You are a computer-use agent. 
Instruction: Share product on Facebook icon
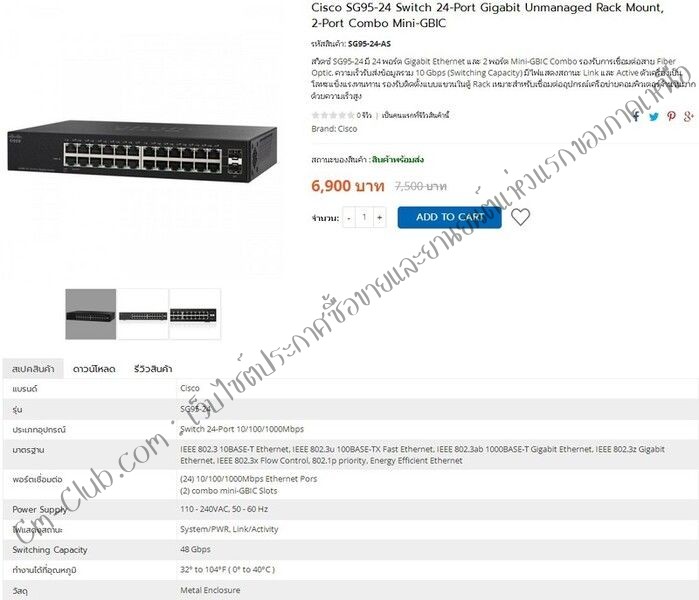[x=636, y=117]
